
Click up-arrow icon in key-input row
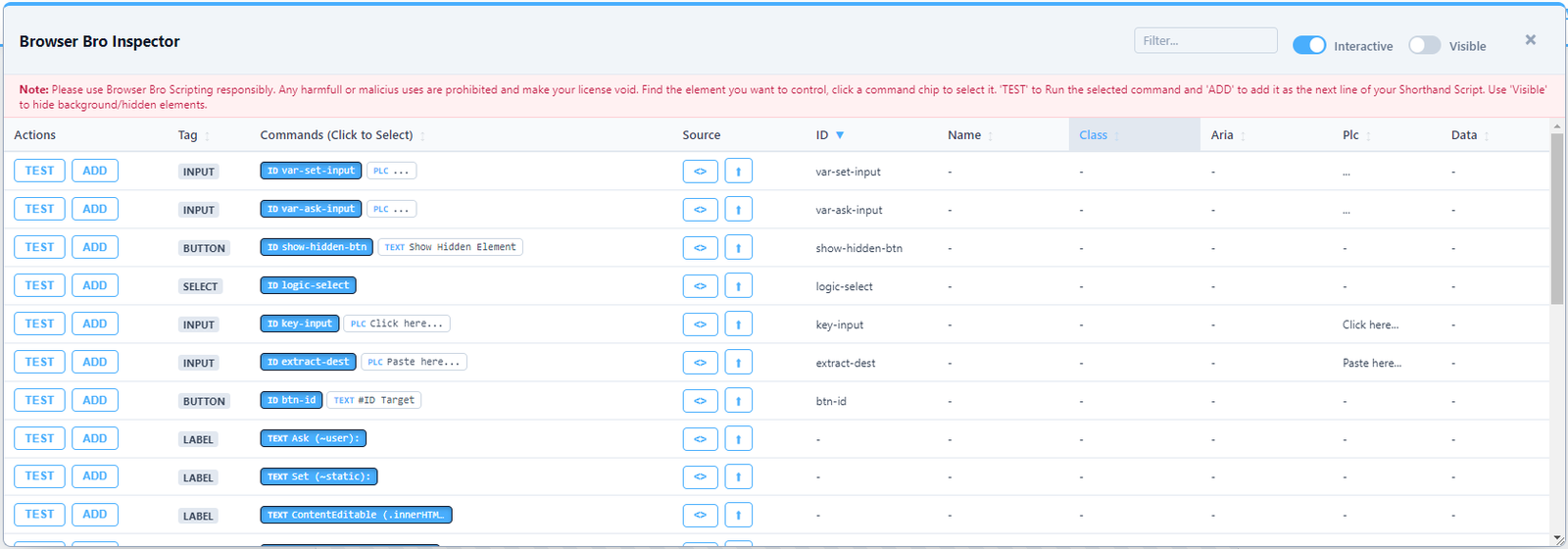point(738,324)
